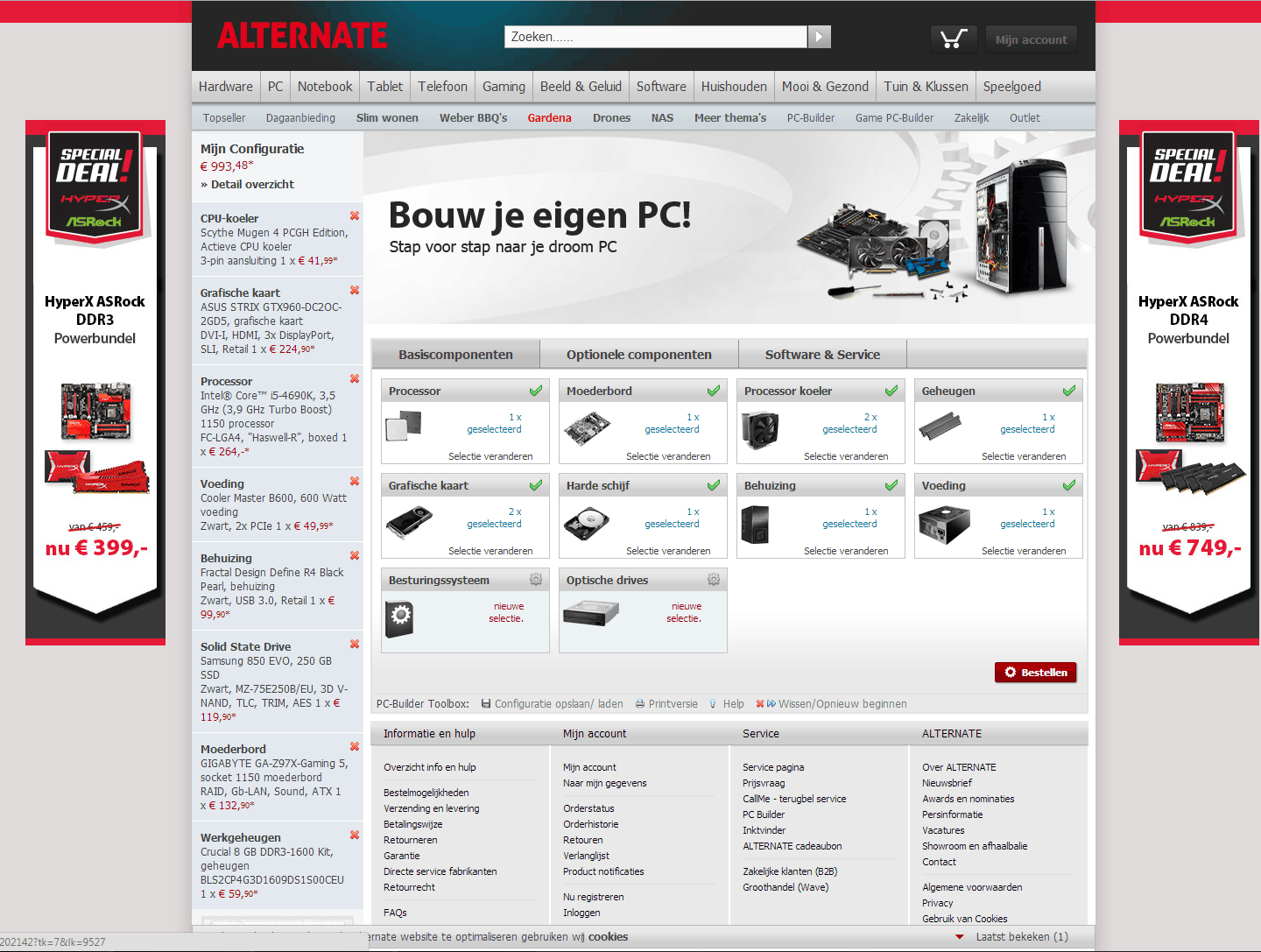Click the ALTERNATE logo
Image resolution: width=1261 pixels, height=952 pixels.
point(302,36)
